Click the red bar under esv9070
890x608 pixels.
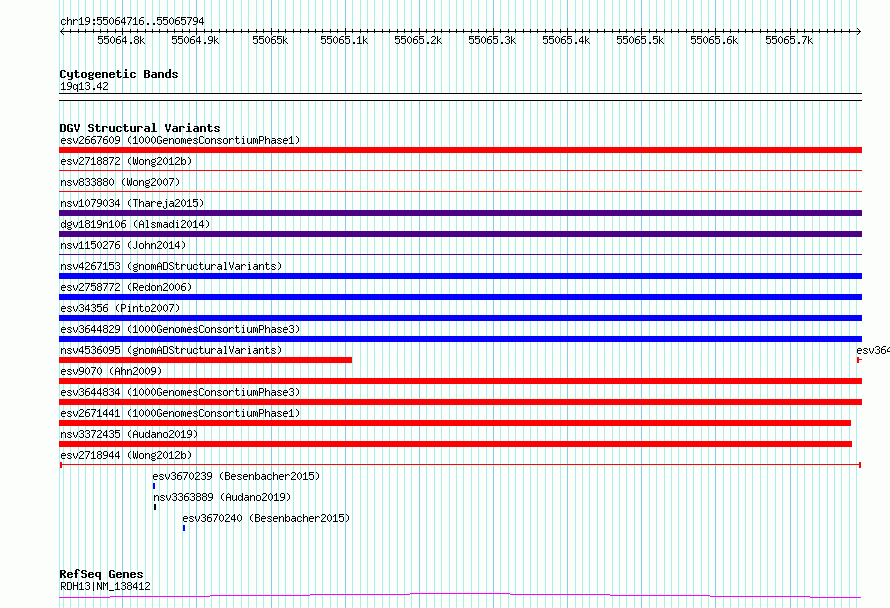[x=460, y=381]
